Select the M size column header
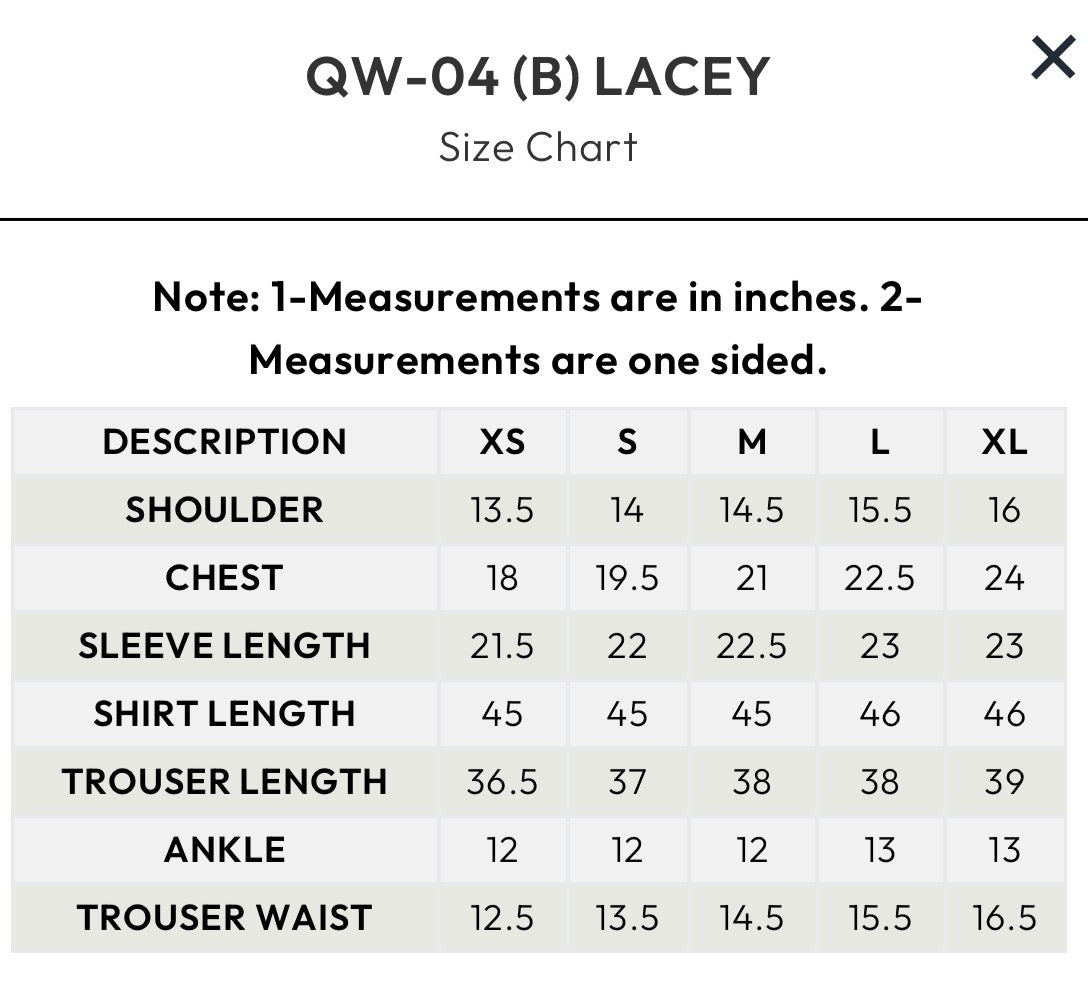1088x1002 pixels. click(x=752, y=441)
